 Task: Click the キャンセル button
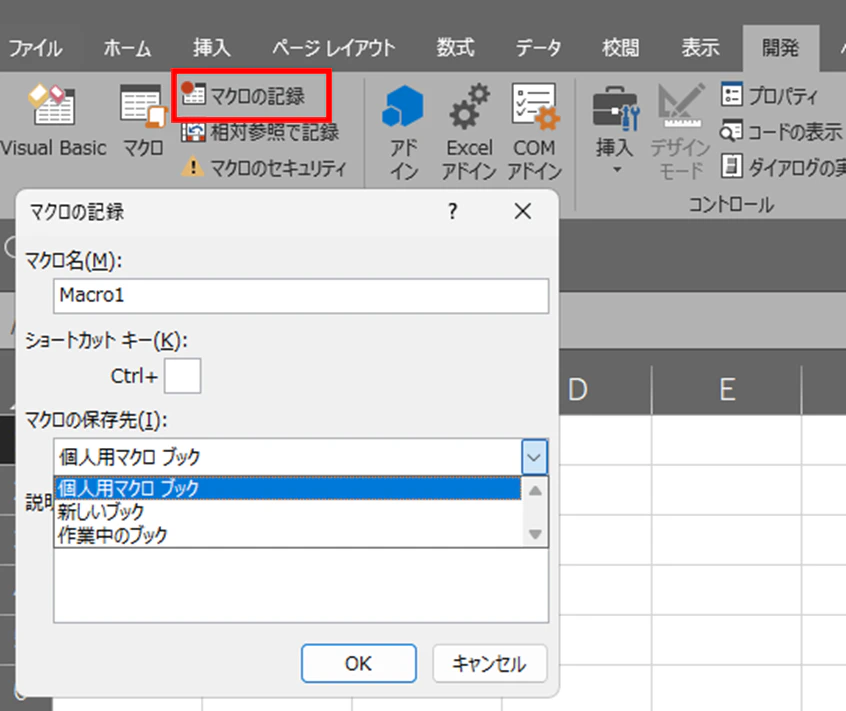click(x=489, y=663)
